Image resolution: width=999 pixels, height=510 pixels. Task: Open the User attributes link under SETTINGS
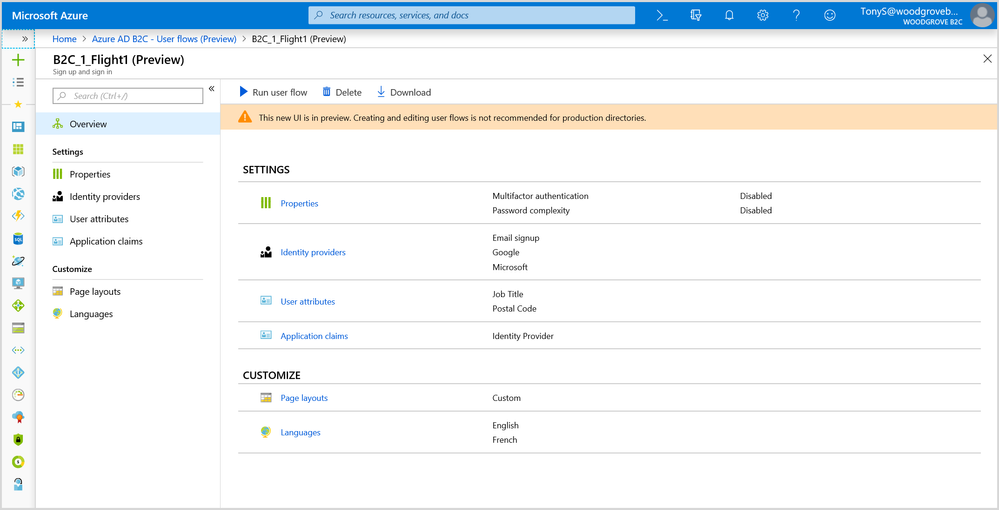tap(308, 302)
